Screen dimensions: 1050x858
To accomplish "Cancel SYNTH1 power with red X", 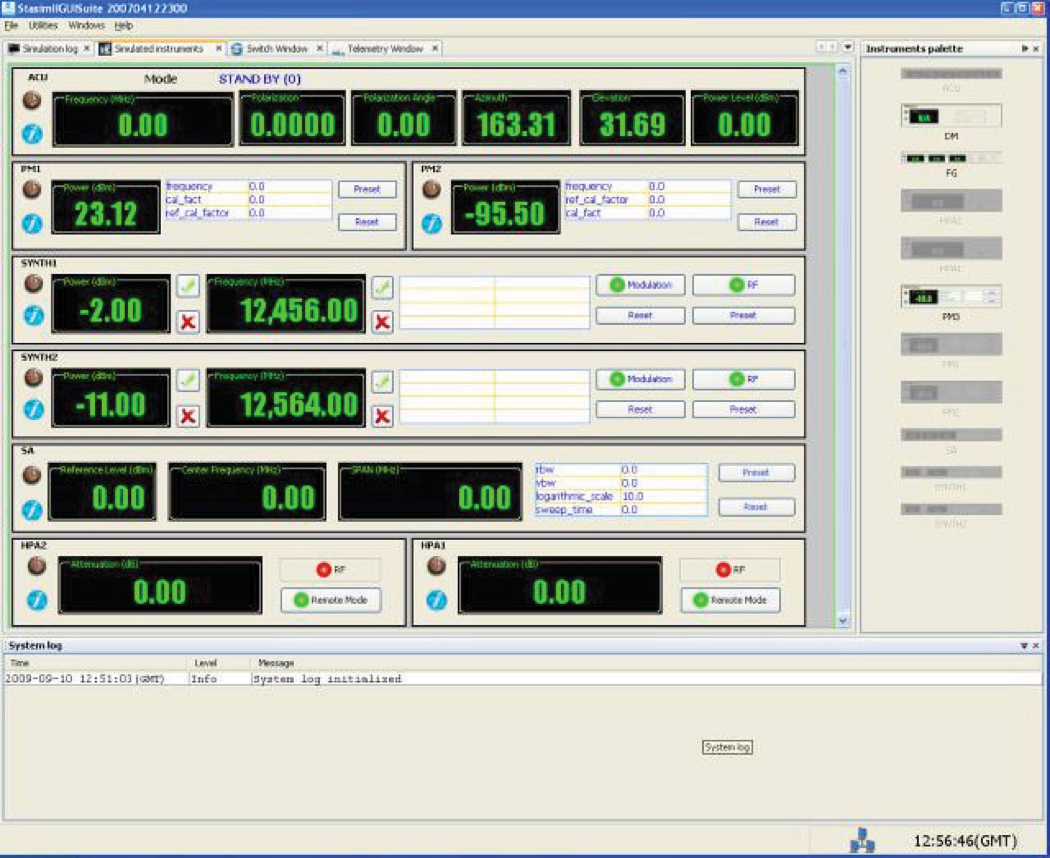I will 188,322.
